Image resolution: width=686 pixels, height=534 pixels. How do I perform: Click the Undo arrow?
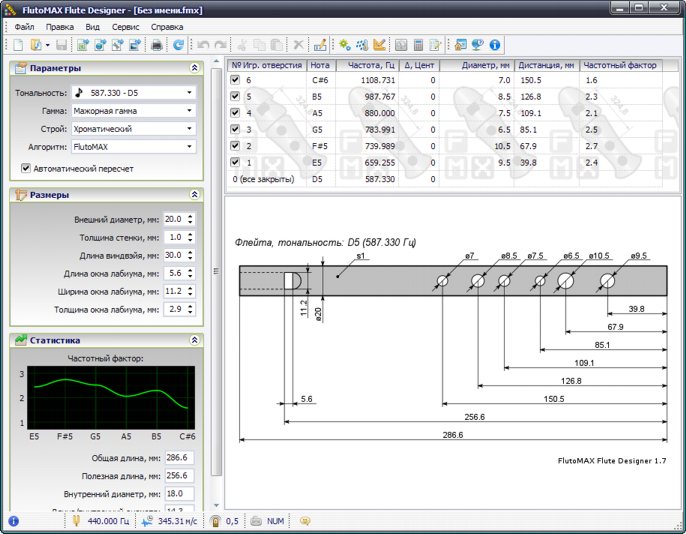pyautogui.click(x=203, y=45)
